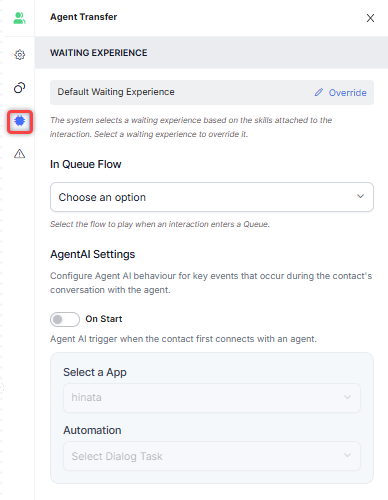
Task: Click the green Agent Transfer node icon
Action: pos(19,18)
